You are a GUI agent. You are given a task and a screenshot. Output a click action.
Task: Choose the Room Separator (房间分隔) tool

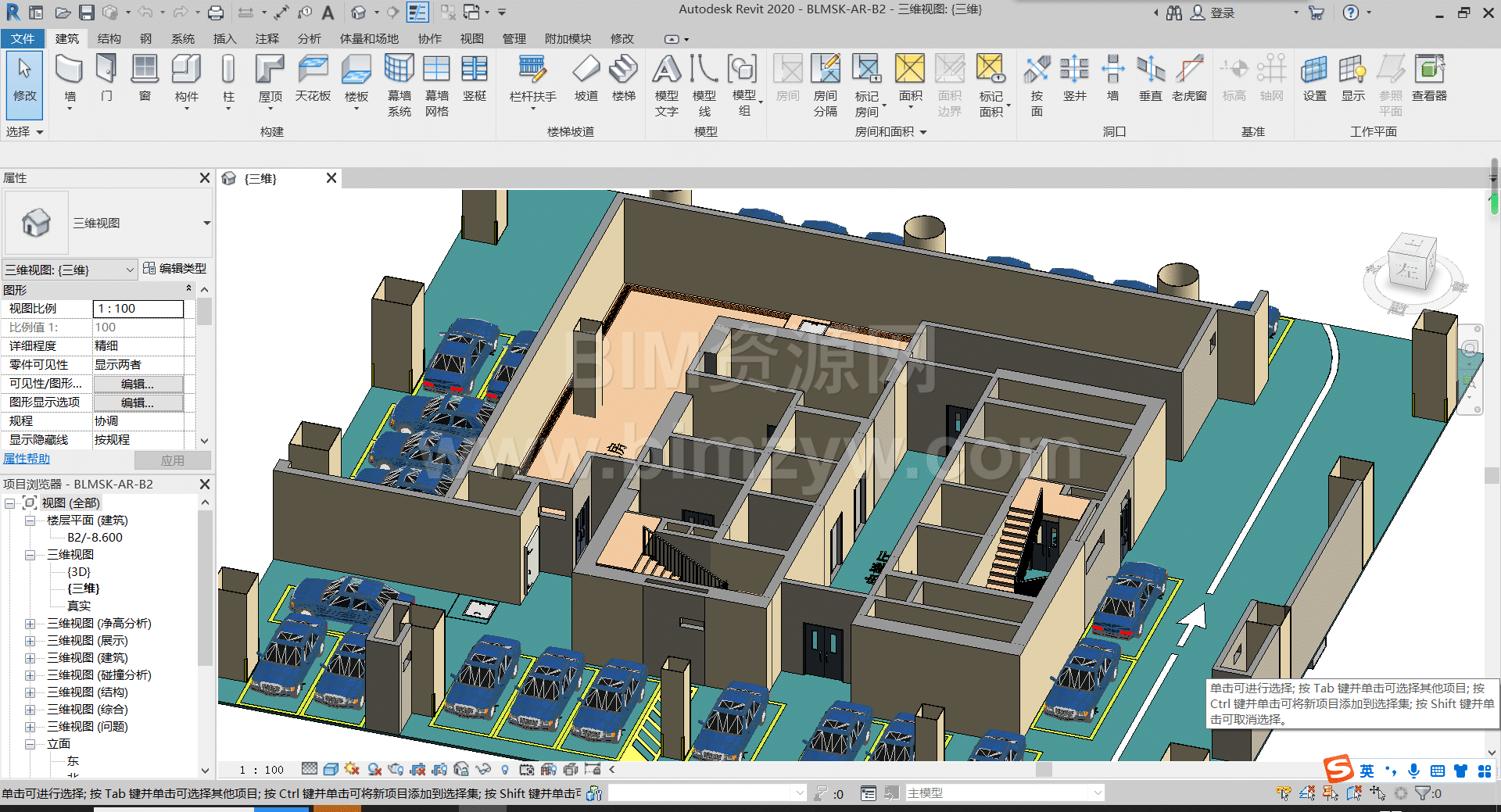point(825,84)
